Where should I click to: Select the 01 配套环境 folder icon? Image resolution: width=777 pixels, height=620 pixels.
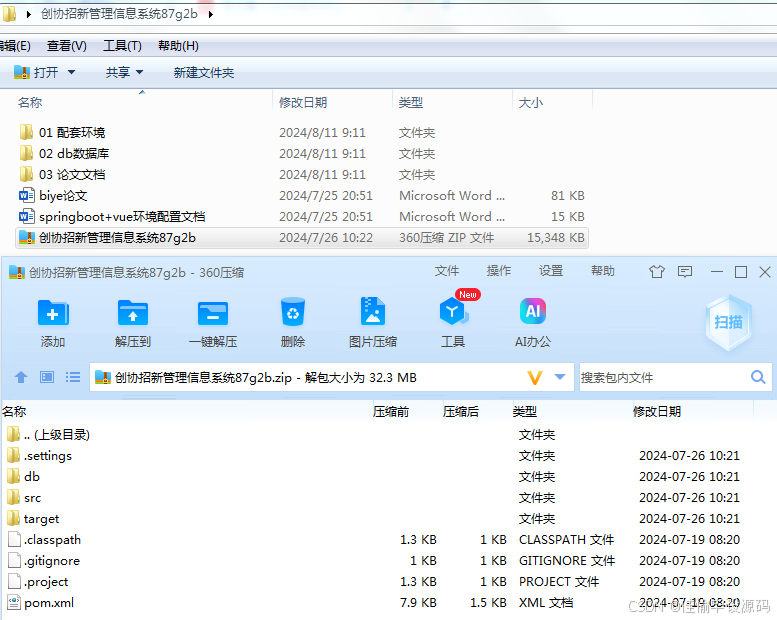[x=26, y=132]
